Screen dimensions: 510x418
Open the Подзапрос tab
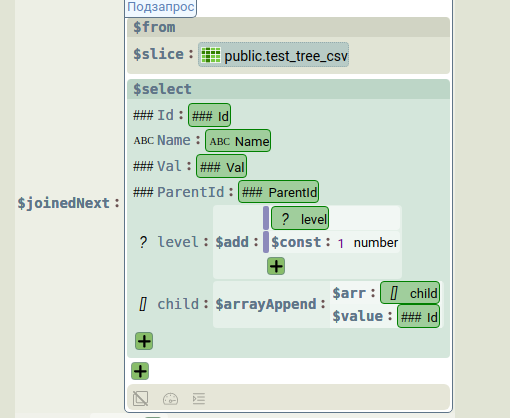[161, 7]
